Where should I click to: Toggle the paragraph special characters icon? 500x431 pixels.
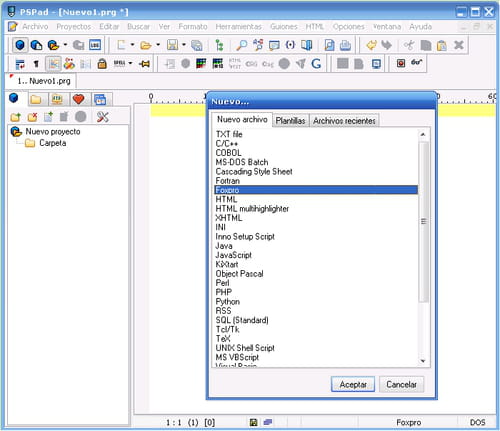click(x=36, y=63)
